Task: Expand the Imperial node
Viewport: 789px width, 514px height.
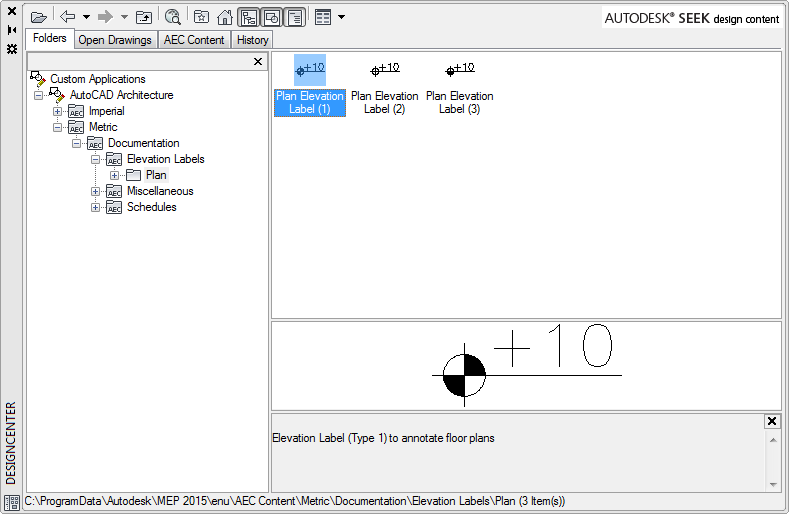Action: (57, 111)
